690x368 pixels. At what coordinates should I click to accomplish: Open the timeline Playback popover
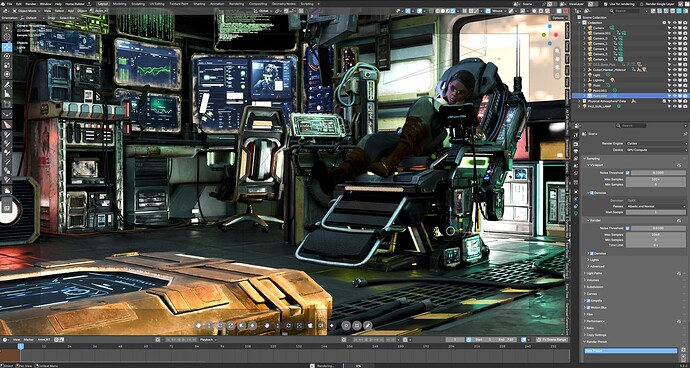(207, 340)
